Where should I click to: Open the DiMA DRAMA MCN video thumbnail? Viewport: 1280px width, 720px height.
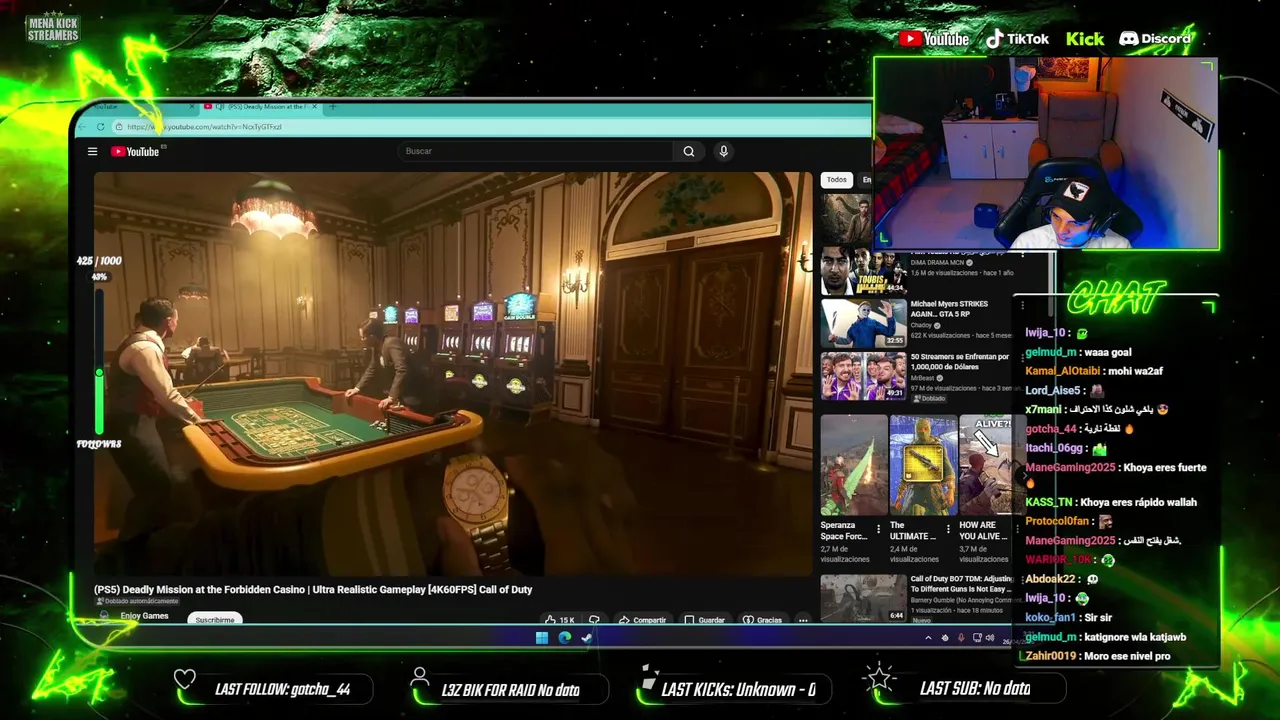tap(864, 272)
